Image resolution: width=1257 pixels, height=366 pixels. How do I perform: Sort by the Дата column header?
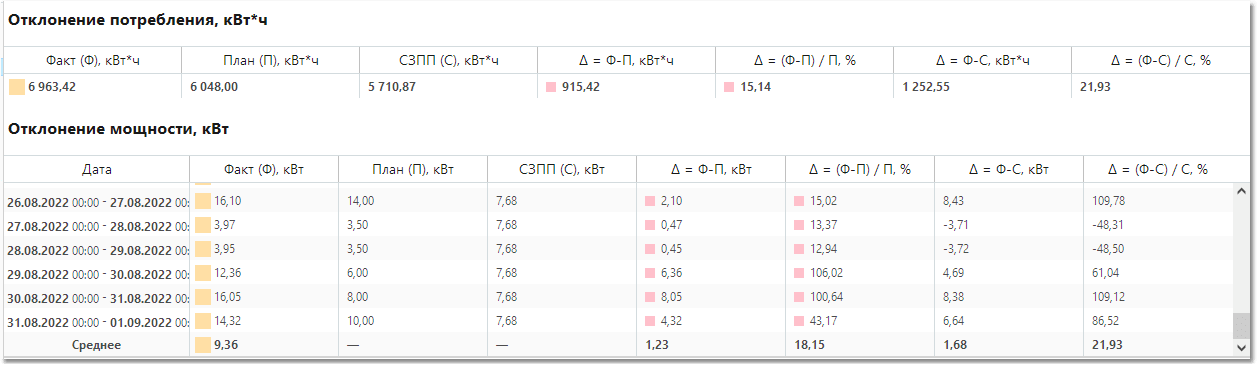coord(97,170)
